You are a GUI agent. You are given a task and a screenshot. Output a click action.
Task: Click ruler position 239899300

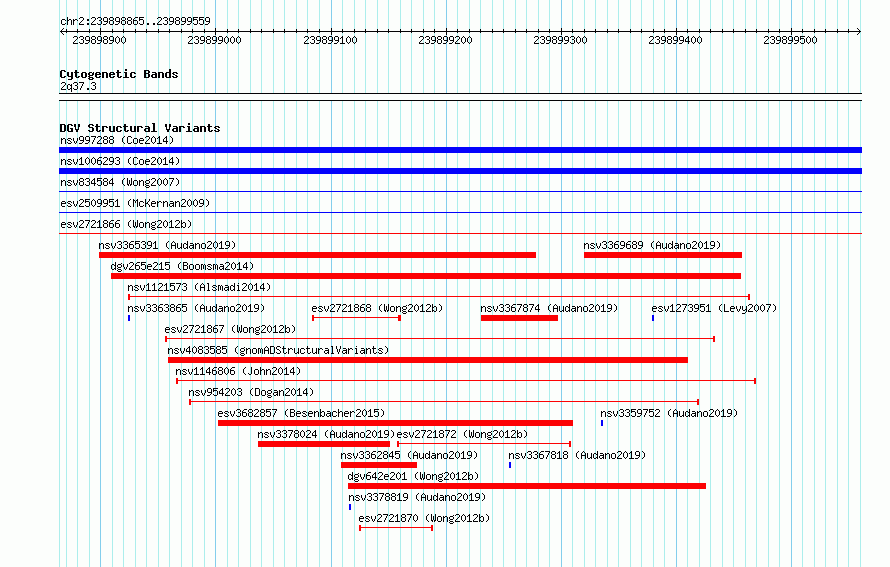560,40
